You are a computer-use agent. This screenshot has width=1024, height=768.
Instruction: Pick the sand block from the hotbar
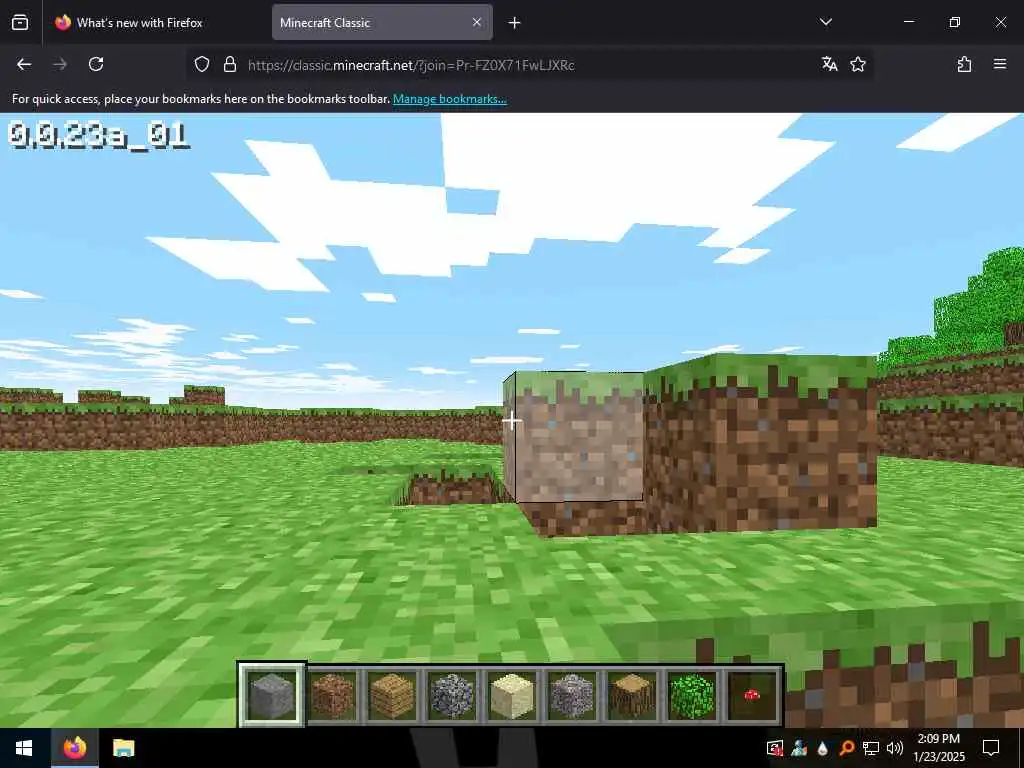pyautogui.click(x=512, y=695)
